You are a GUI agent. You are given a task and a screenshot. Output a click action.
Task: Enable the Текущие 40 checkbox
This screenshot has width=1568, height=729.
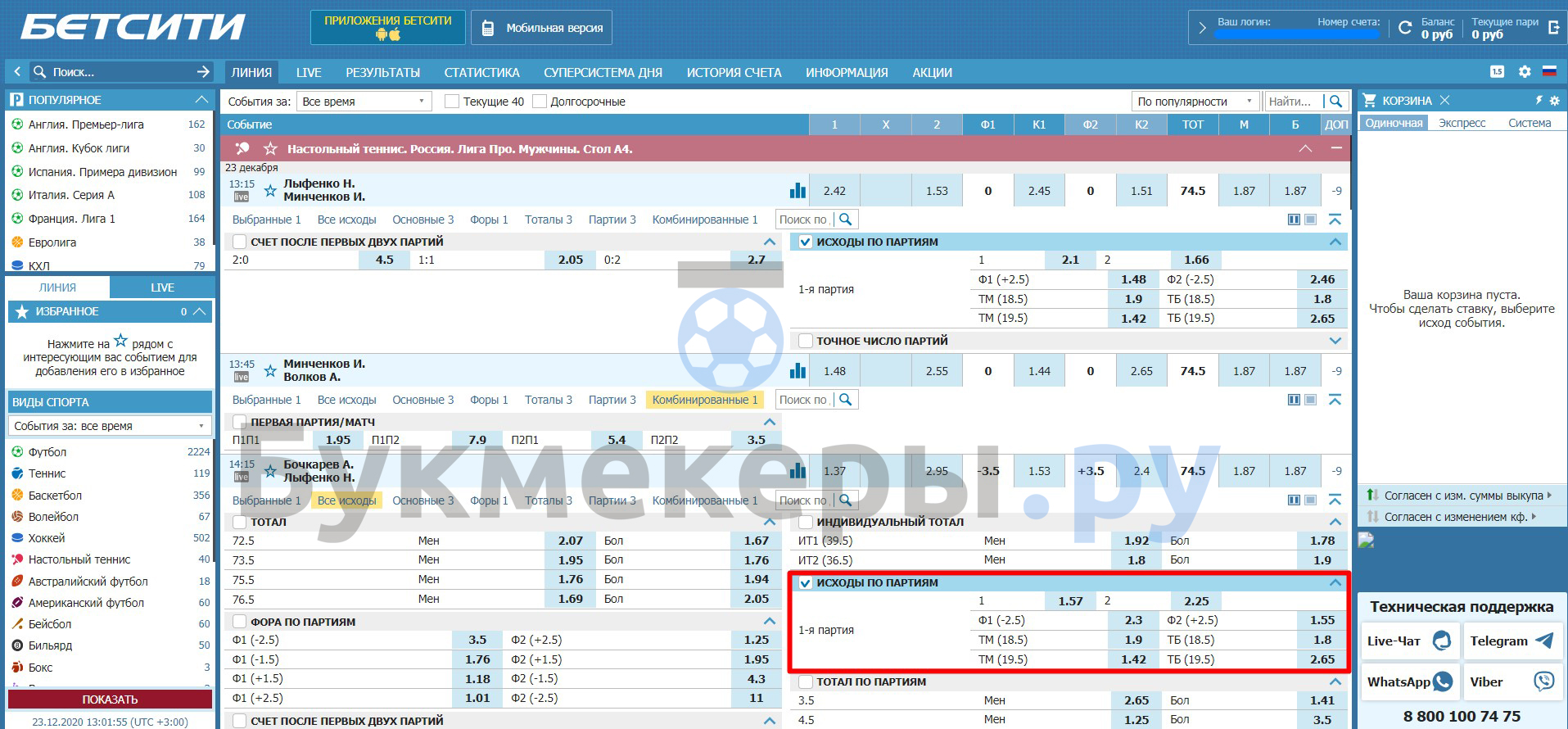click(451, 102)
